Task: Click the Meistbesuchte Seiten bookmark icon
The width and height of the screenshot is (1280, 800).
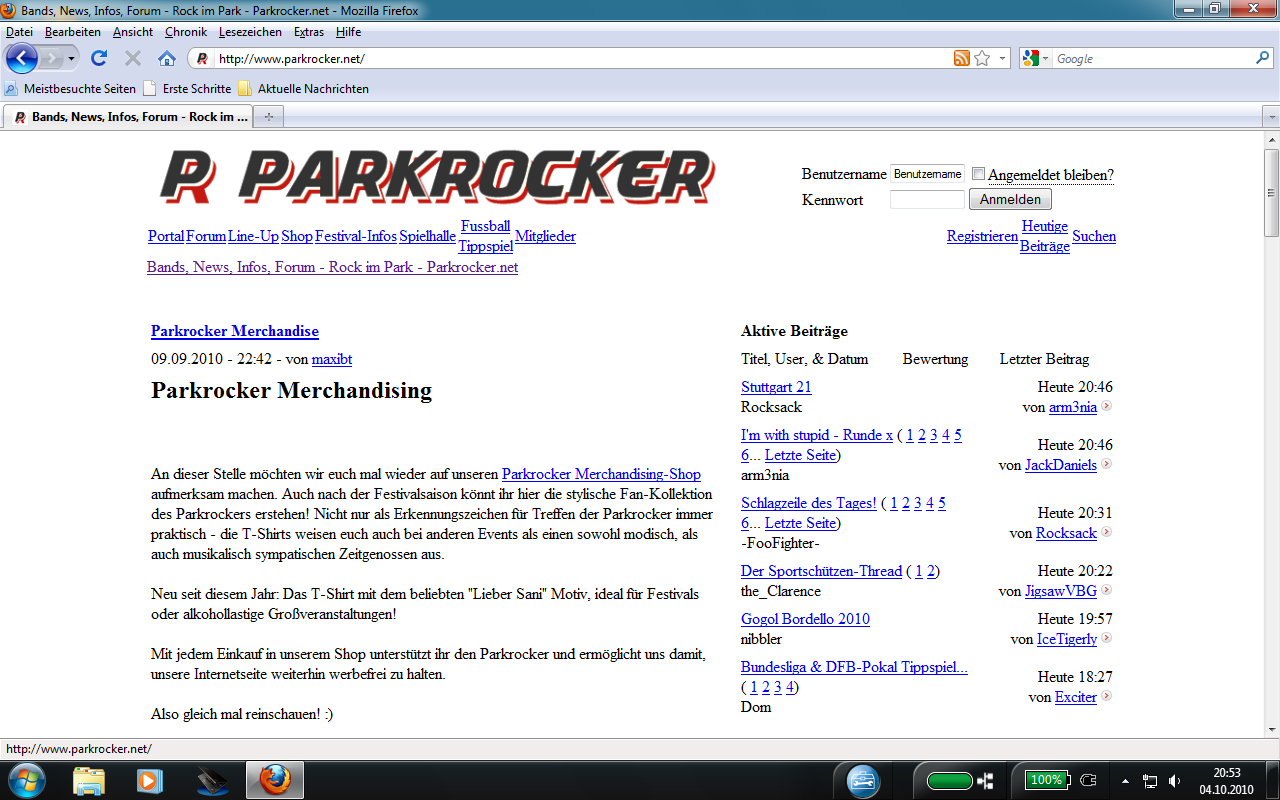Action: click(x=11, y=89)
